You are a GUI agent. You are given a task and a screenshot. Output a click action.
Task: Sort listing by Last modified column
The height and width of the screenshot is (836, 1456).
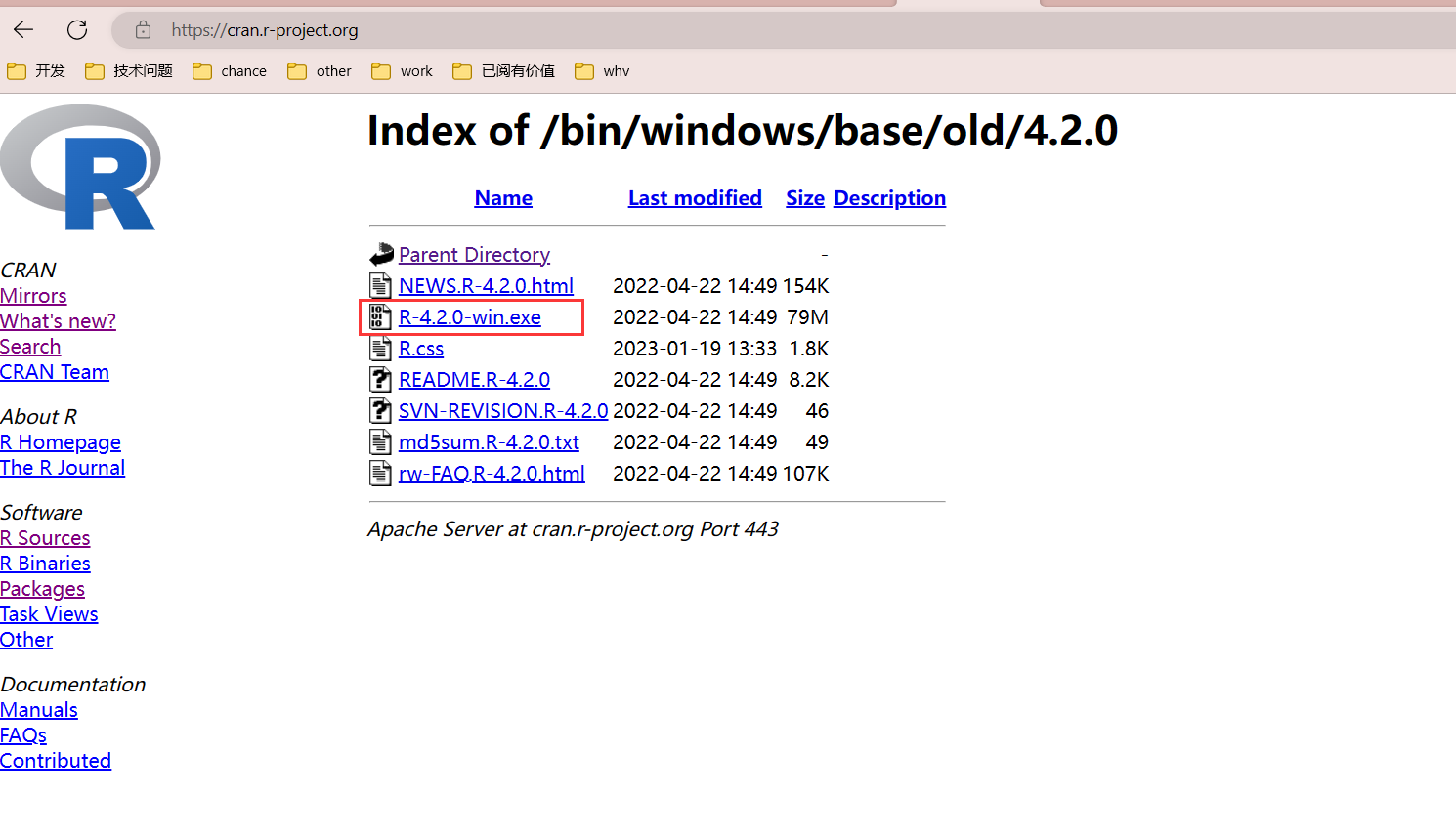click(x=695, y=198)
